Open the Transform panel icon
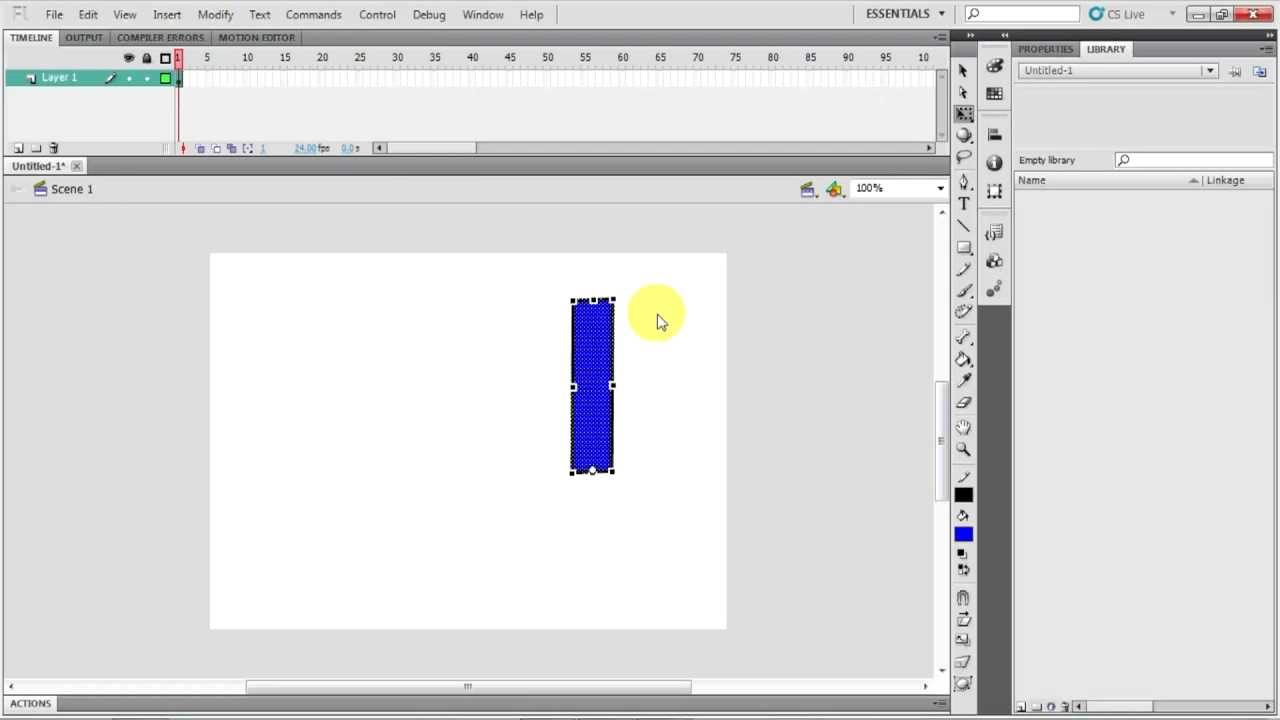 point(994,191)
